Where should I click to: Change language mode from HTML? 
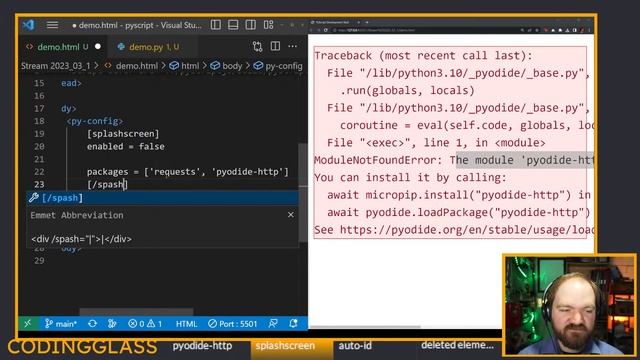pyautogui.click(x=187, y=324)
